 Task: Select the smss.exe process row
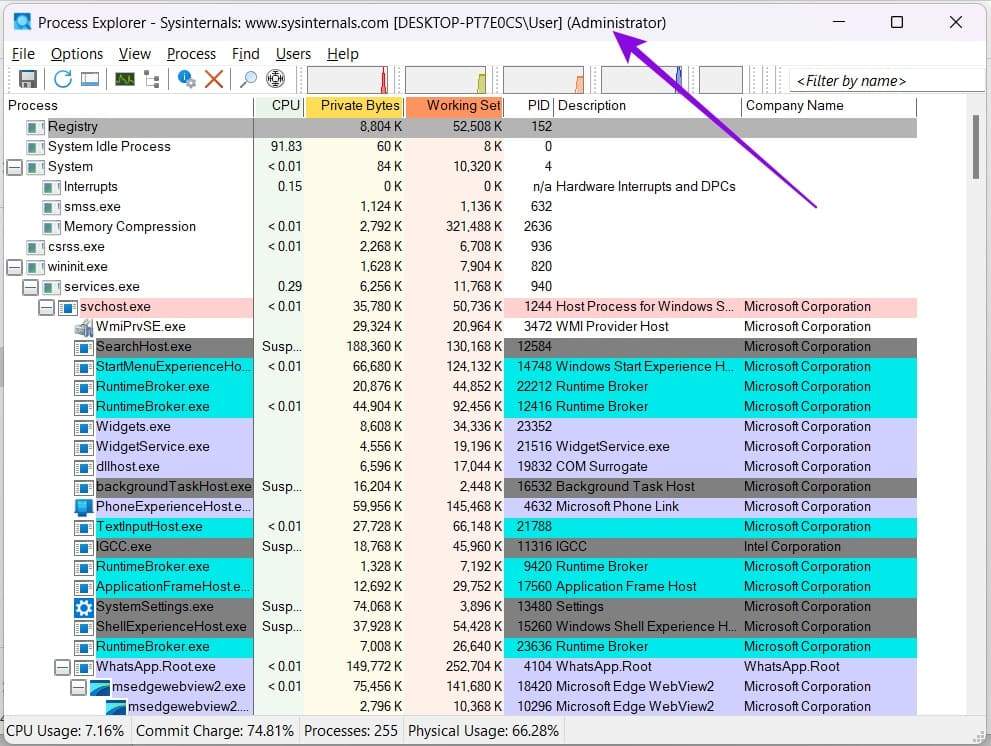pyautogui.click(x=461, y=207)
